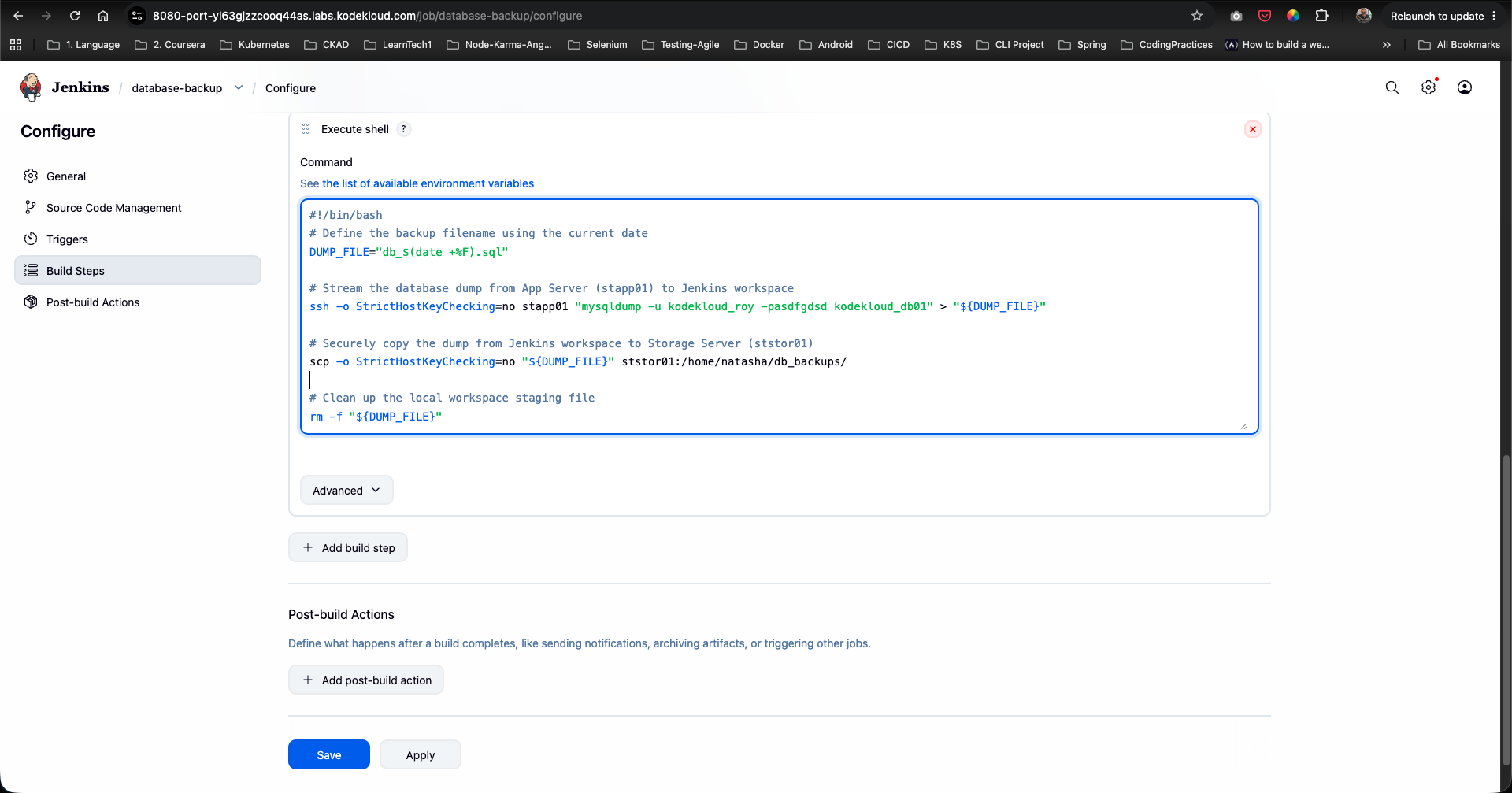Open the Docker bookmark folder
Viewport: 1512px width, 793px height.
pyautogui.click(x=759, y=45)
